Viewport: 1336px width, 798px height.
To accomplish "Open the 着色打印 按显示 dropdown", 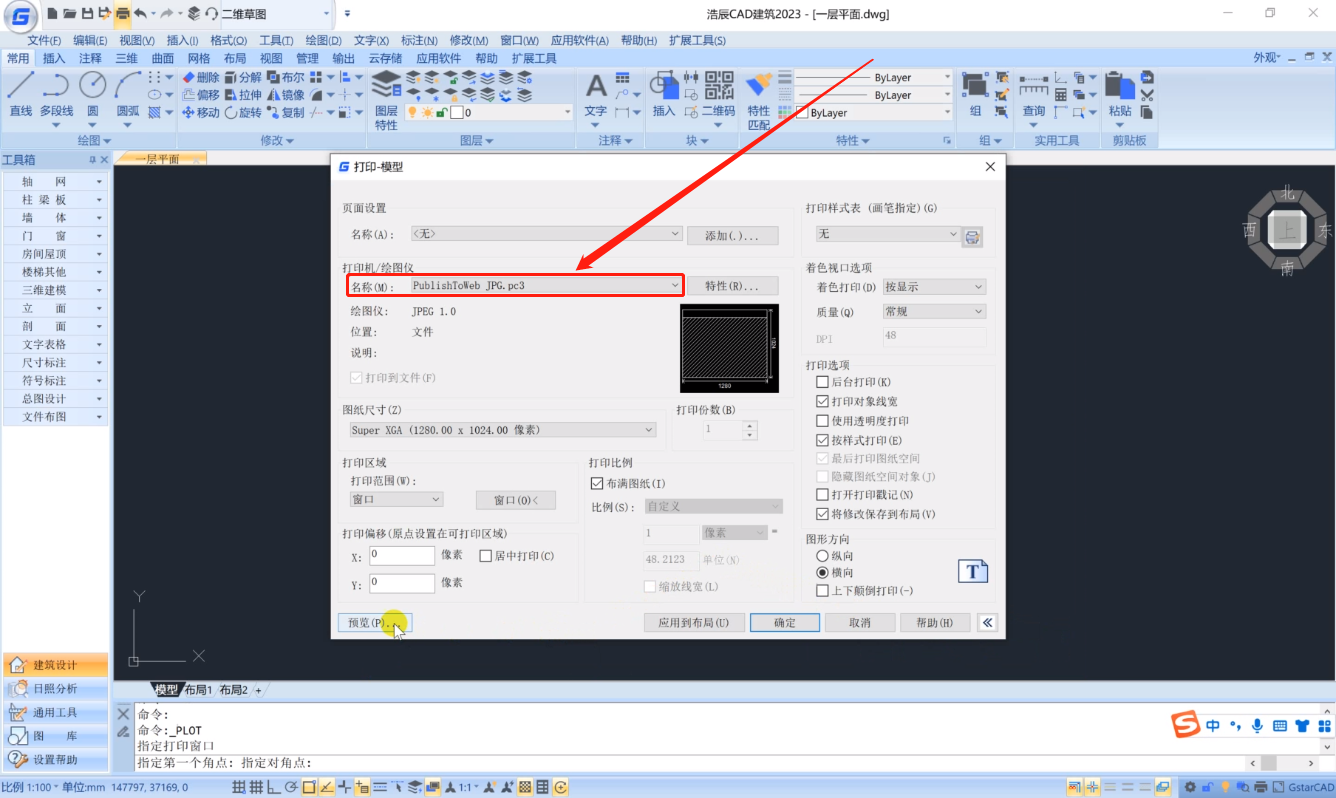I will coord(934,287).
